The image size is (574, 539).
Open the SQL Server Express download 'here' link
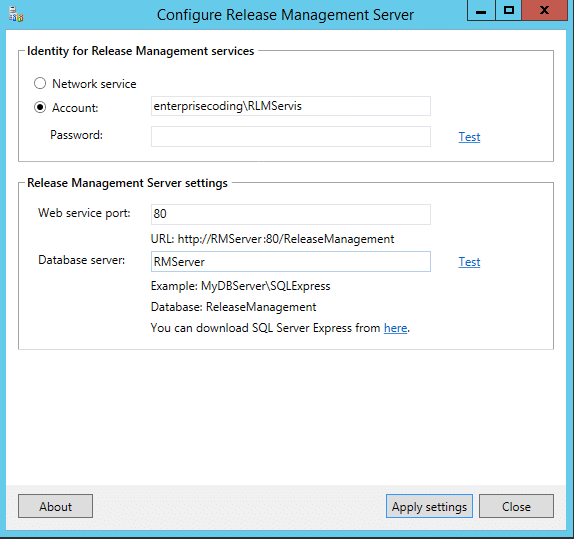click(x=395, y=328)
